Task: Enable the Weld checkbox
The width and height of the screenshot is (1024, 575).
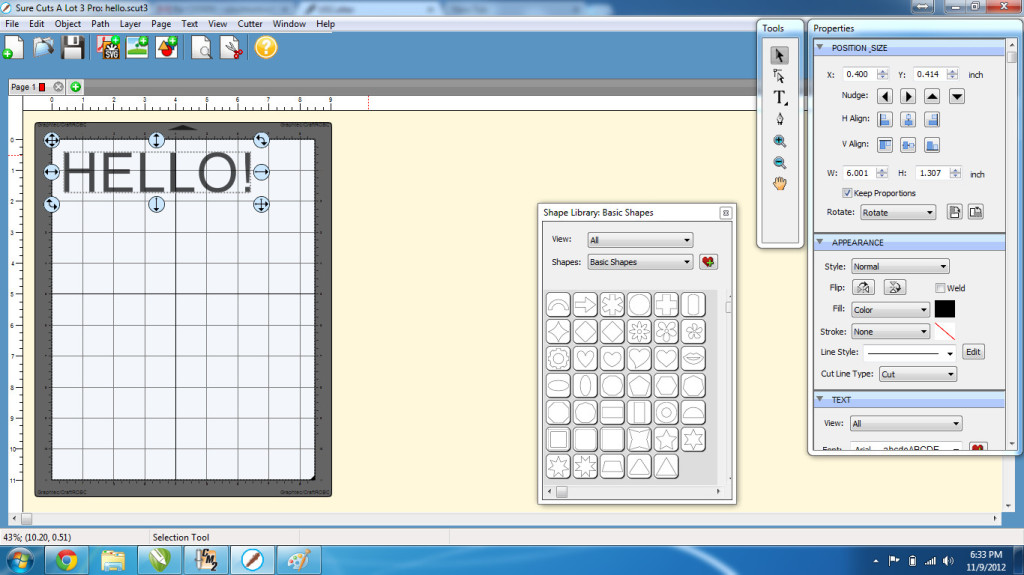Action: point(940,288)
